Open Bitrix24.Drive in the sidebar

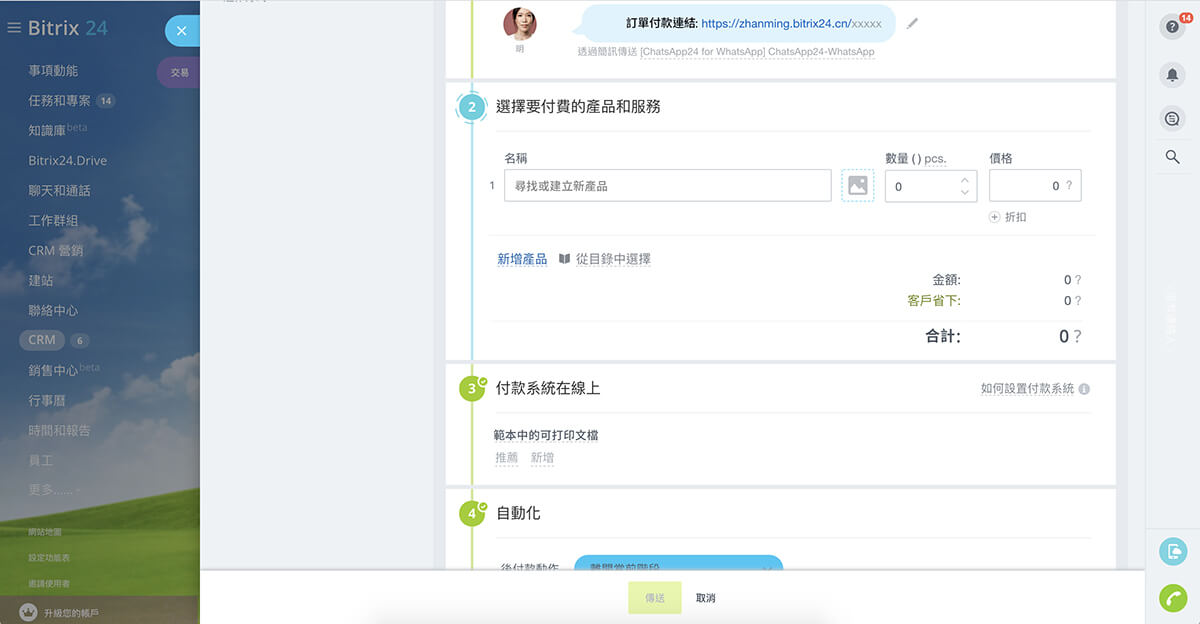point(67,160)
